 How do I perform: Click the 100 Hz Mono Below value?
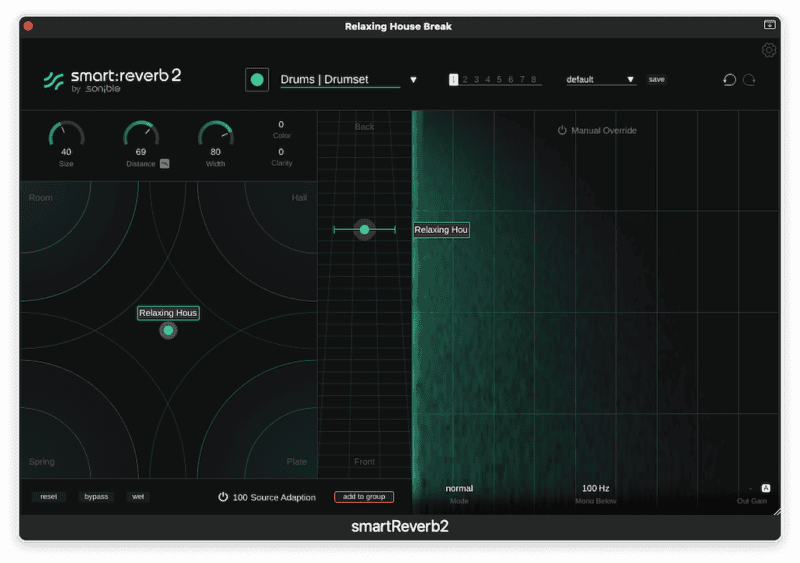[x=595, y=488]
